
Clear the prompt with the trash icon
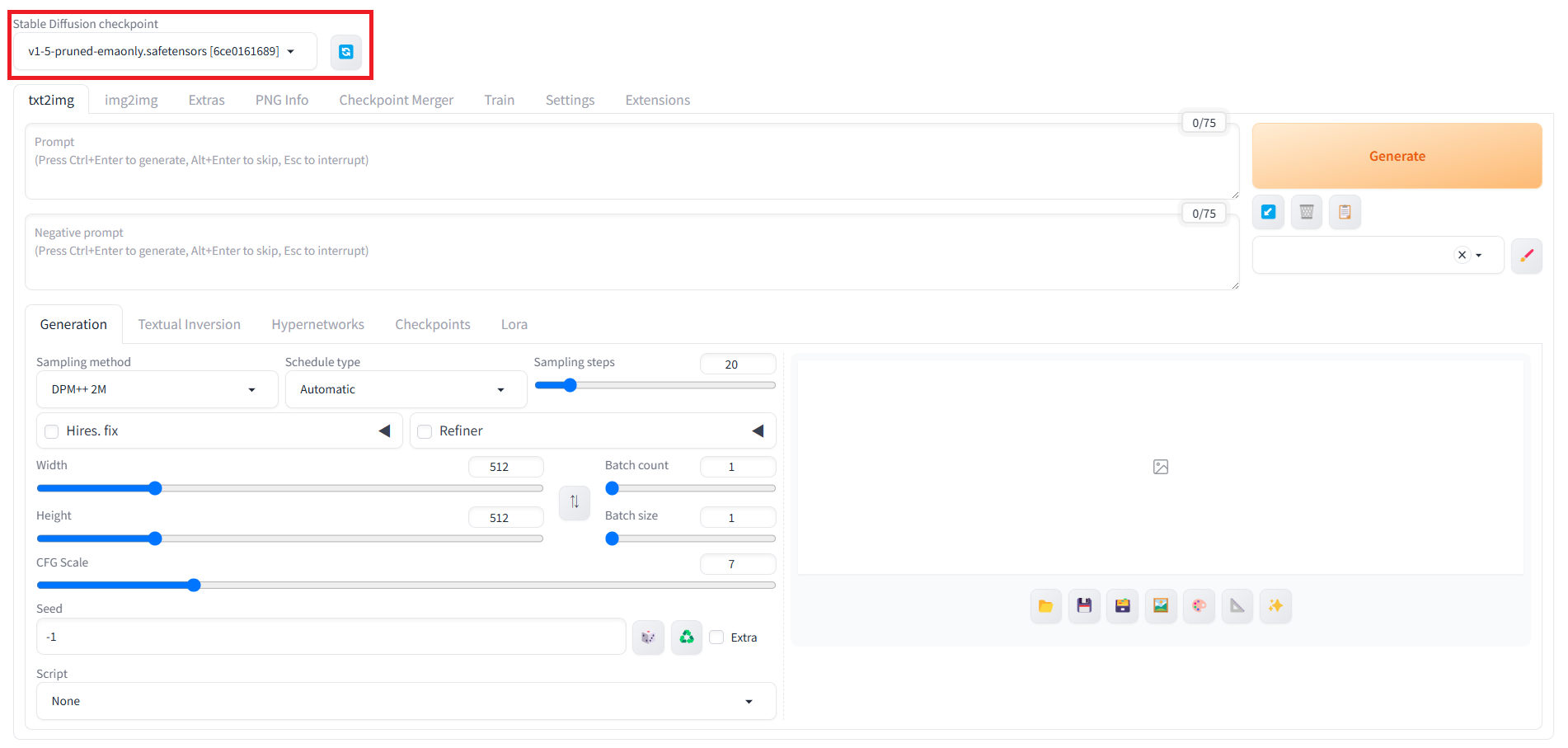(x=1306, y=212)
